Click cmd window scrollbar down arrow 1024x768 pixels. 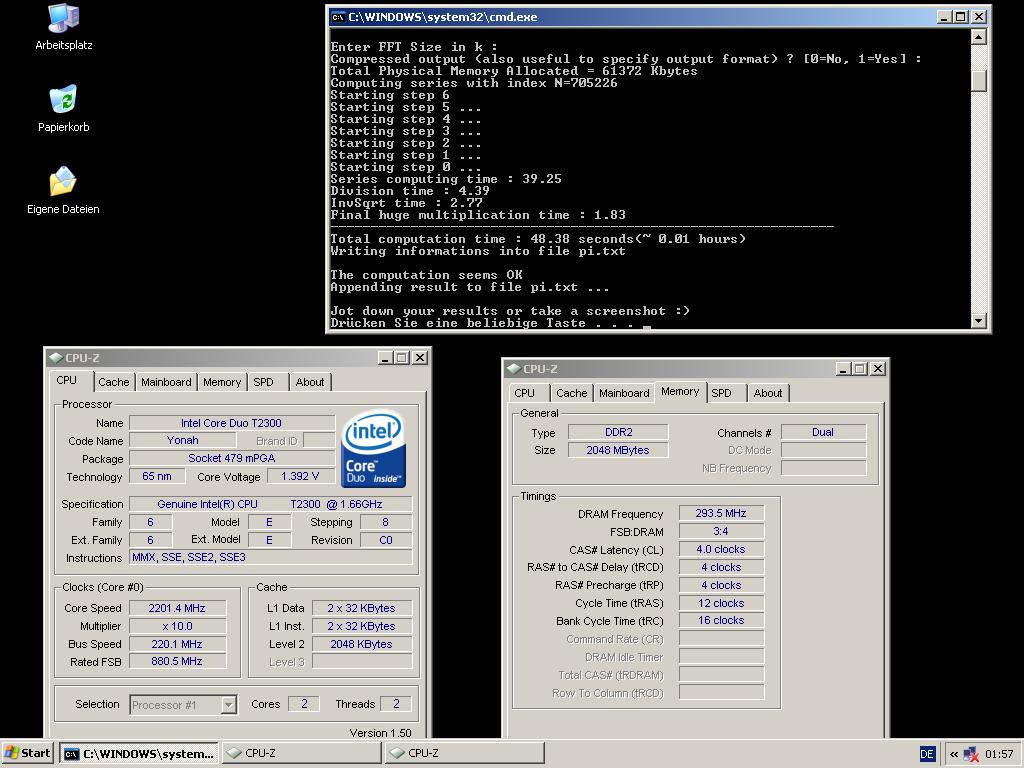(x=978, y=320)
